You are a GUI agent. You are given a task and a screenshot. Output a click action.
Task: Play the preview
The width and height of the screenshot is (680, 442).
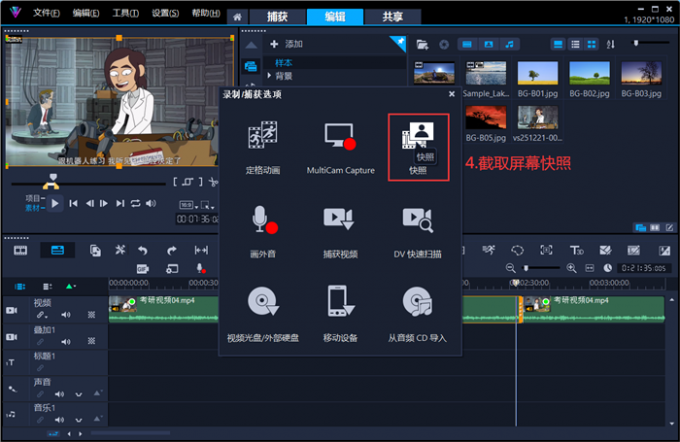pyautogui.click(x=55, y=203)
